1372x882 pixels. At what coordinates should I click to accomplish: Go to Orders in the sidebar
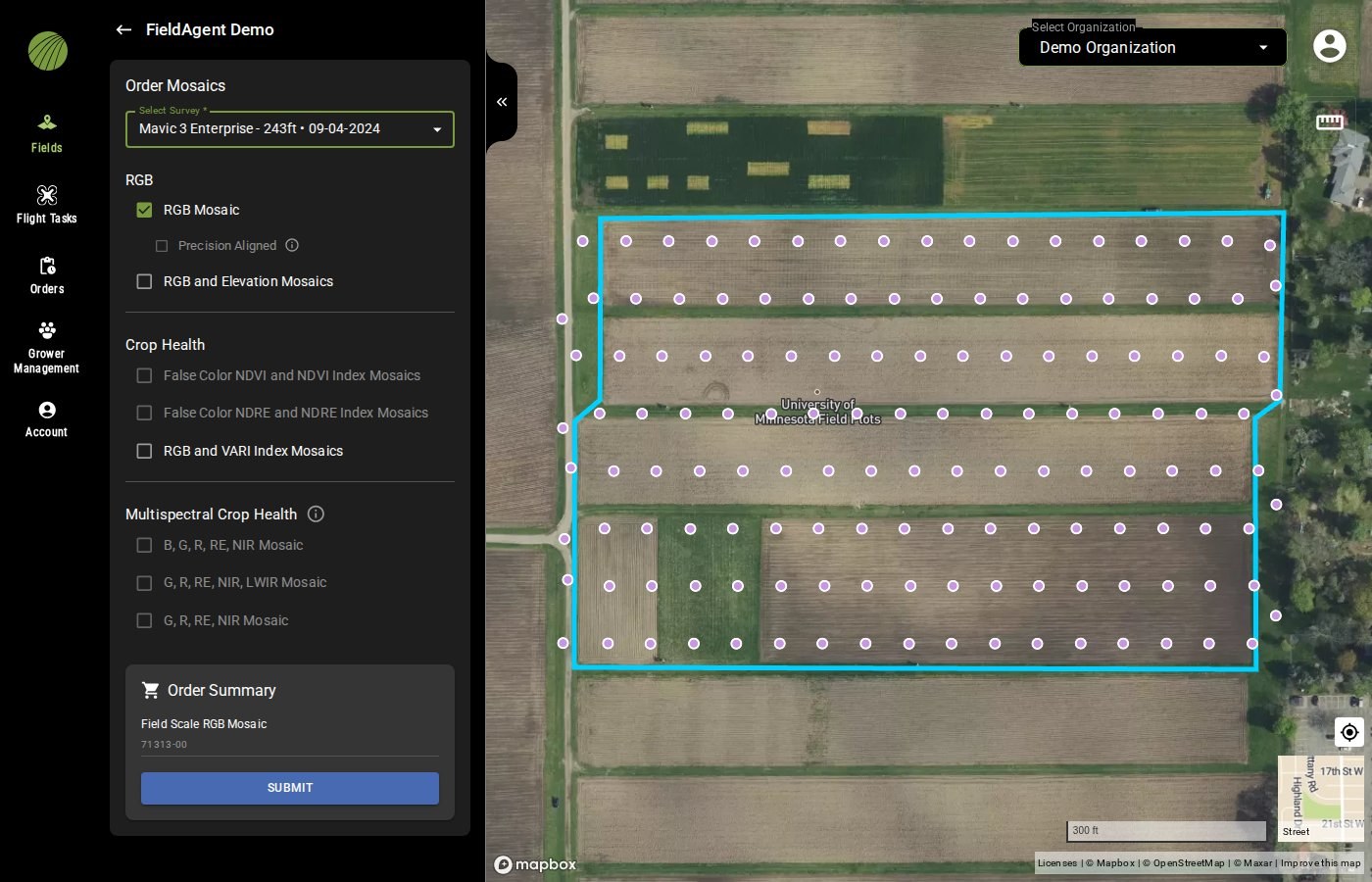tap(46, 275)
